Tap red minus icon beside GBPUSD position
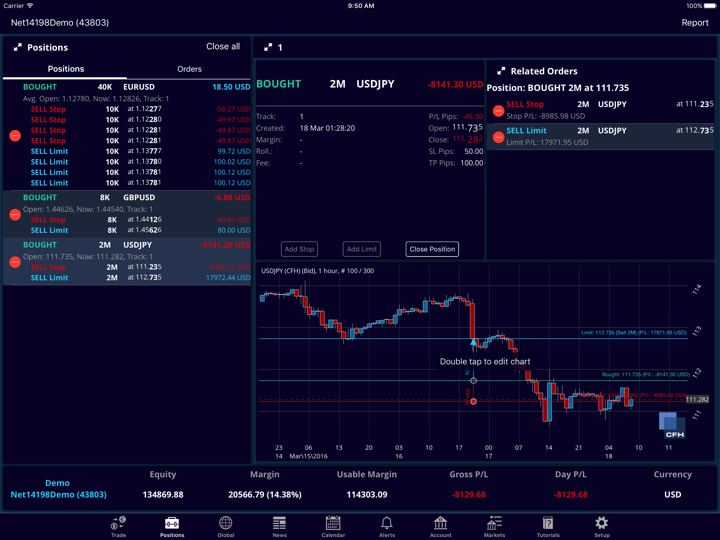The width and height of the screenshot is (720, 540). click(x=15, y=214)
